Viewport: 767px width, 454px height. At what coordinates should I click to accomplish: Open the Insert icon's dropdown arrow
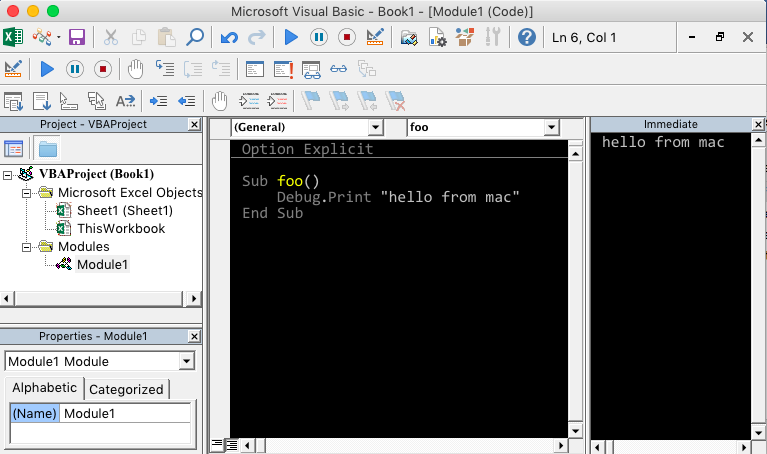click(59, 37)
